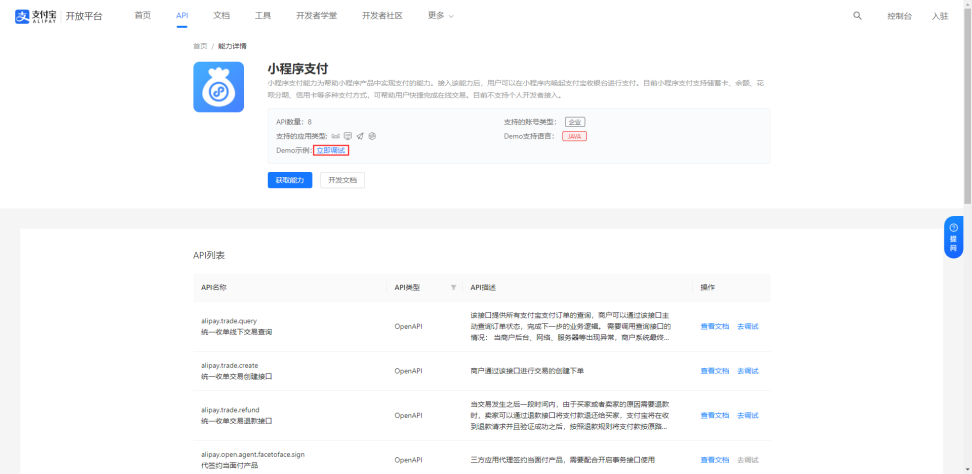
Task: Click the 小程序支付 page title
Action: pos(298,69)
